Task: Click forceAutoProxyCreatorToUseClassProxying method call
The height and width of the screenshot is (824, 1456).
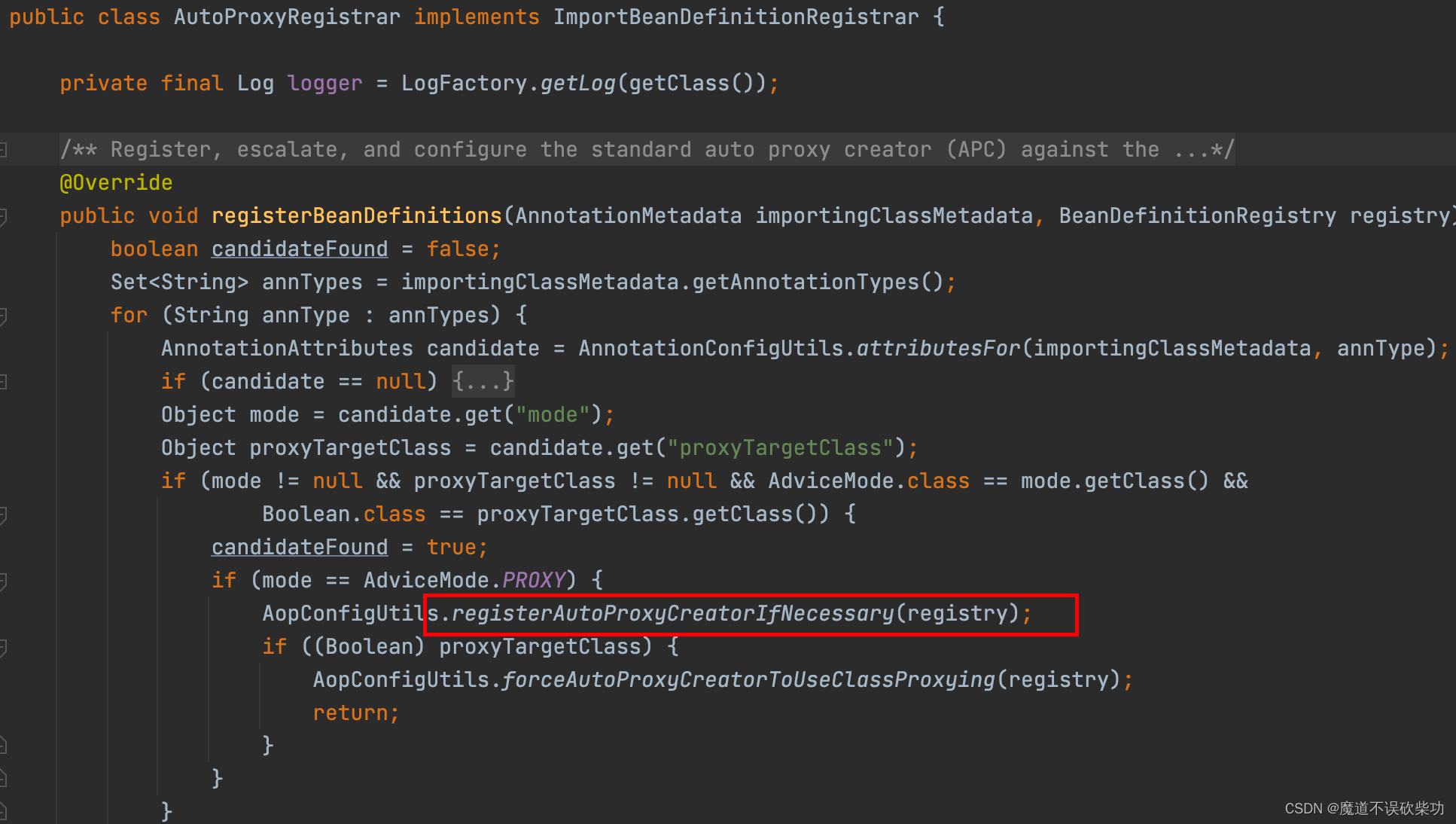Action: tap(748, 680)
